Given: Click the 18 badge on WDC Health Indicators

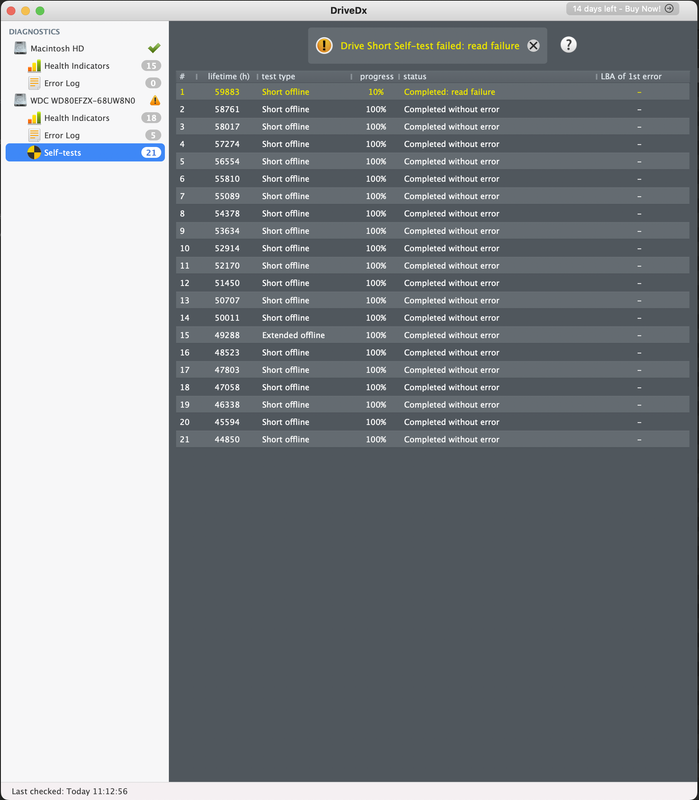Looking at the screenshot, I should pyautogui.click(x=151, y=118).
